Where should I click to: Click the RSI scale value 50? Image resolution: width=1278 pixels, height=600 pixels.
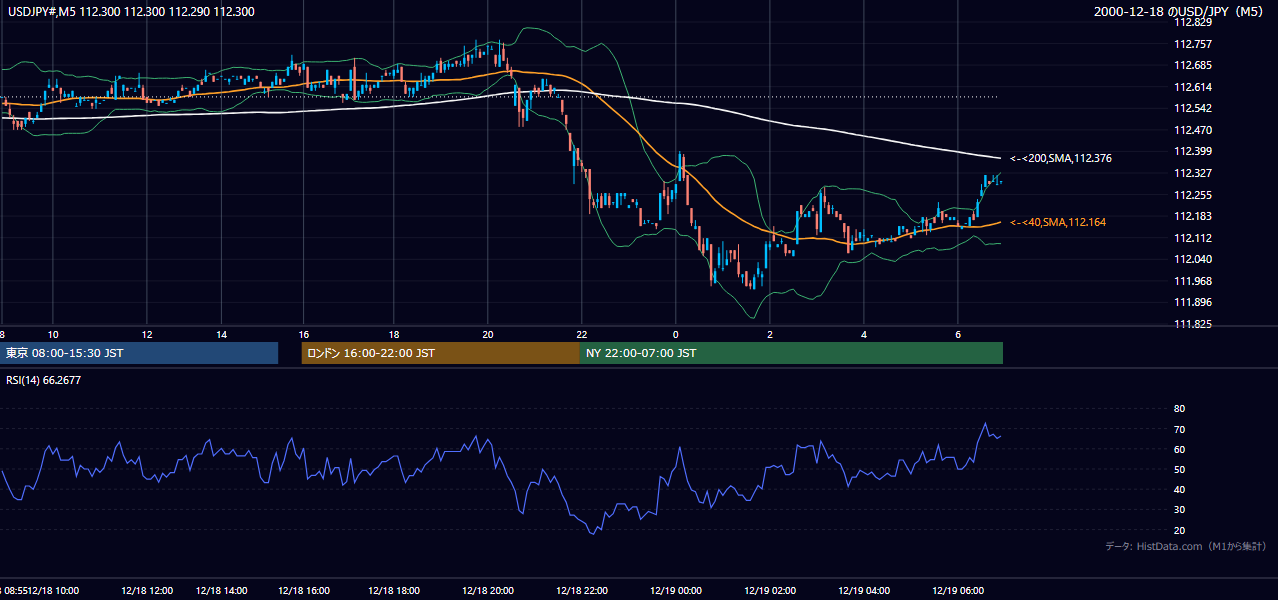[1179, 469]
